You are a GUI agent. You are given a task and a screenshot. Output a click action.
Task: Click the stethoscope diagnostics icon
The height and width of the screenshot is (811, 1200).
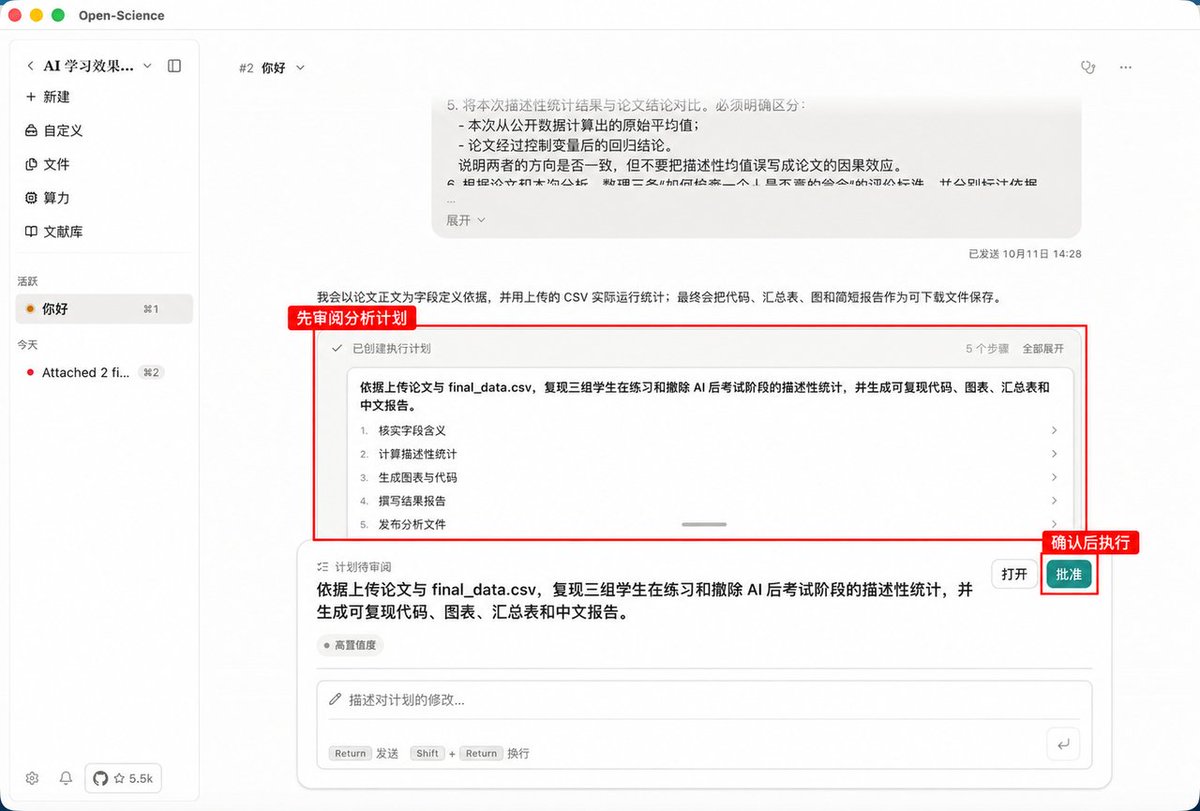(x=1087, y=67)
